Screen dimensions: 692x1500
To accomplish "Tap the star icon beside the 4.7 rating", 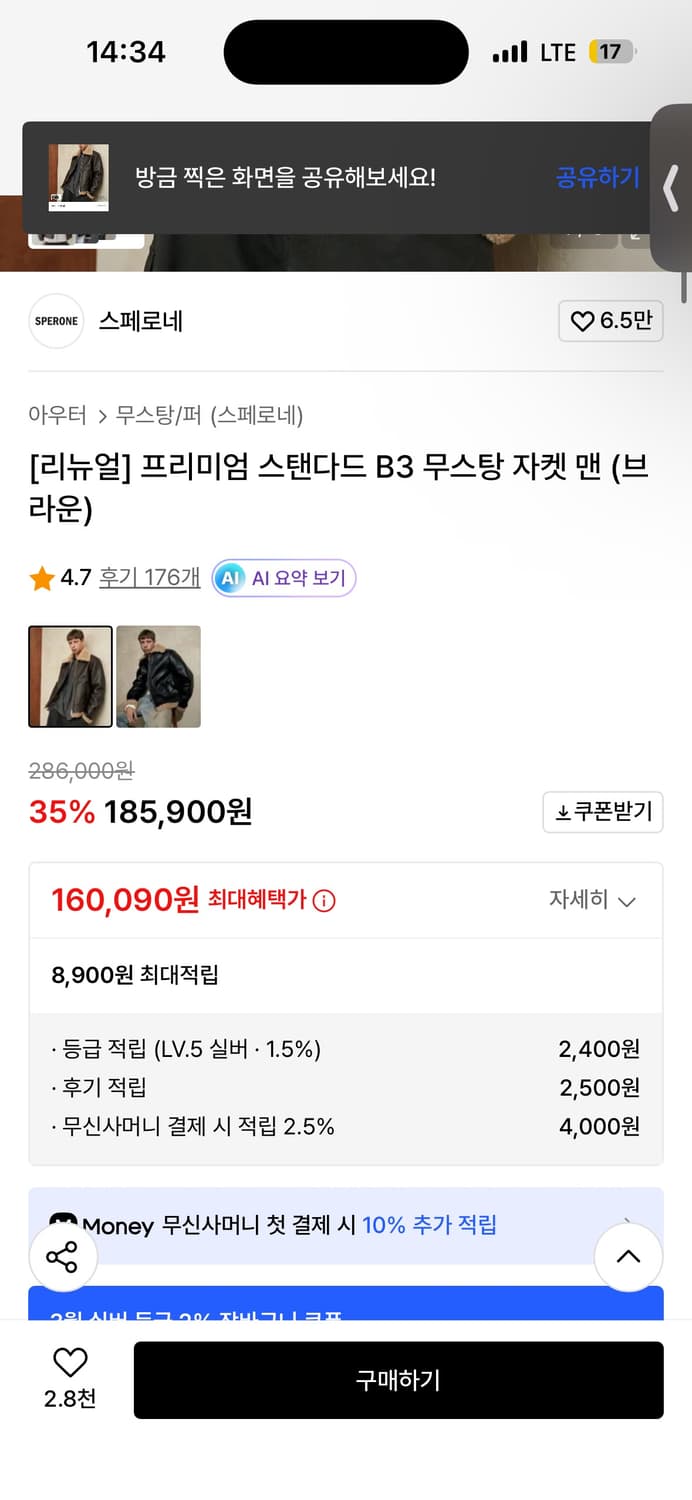I will (x=41, y=577).
